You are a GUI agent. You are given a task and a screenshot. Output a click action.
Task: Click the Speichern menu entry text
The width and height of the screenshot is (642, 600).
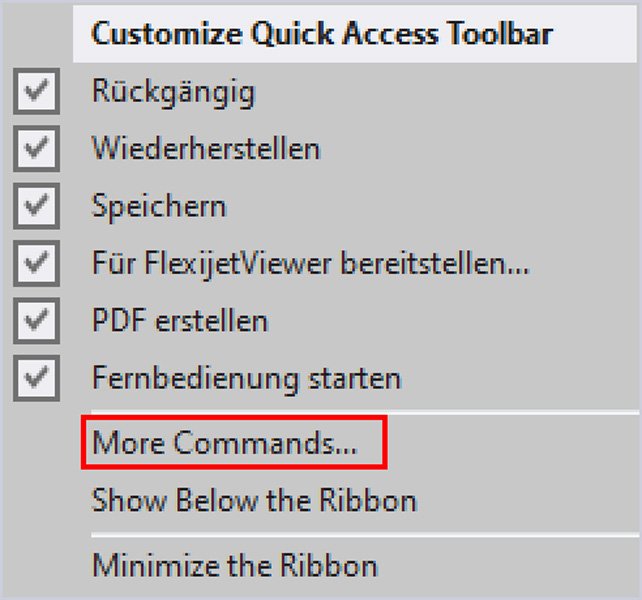point(159,207)
